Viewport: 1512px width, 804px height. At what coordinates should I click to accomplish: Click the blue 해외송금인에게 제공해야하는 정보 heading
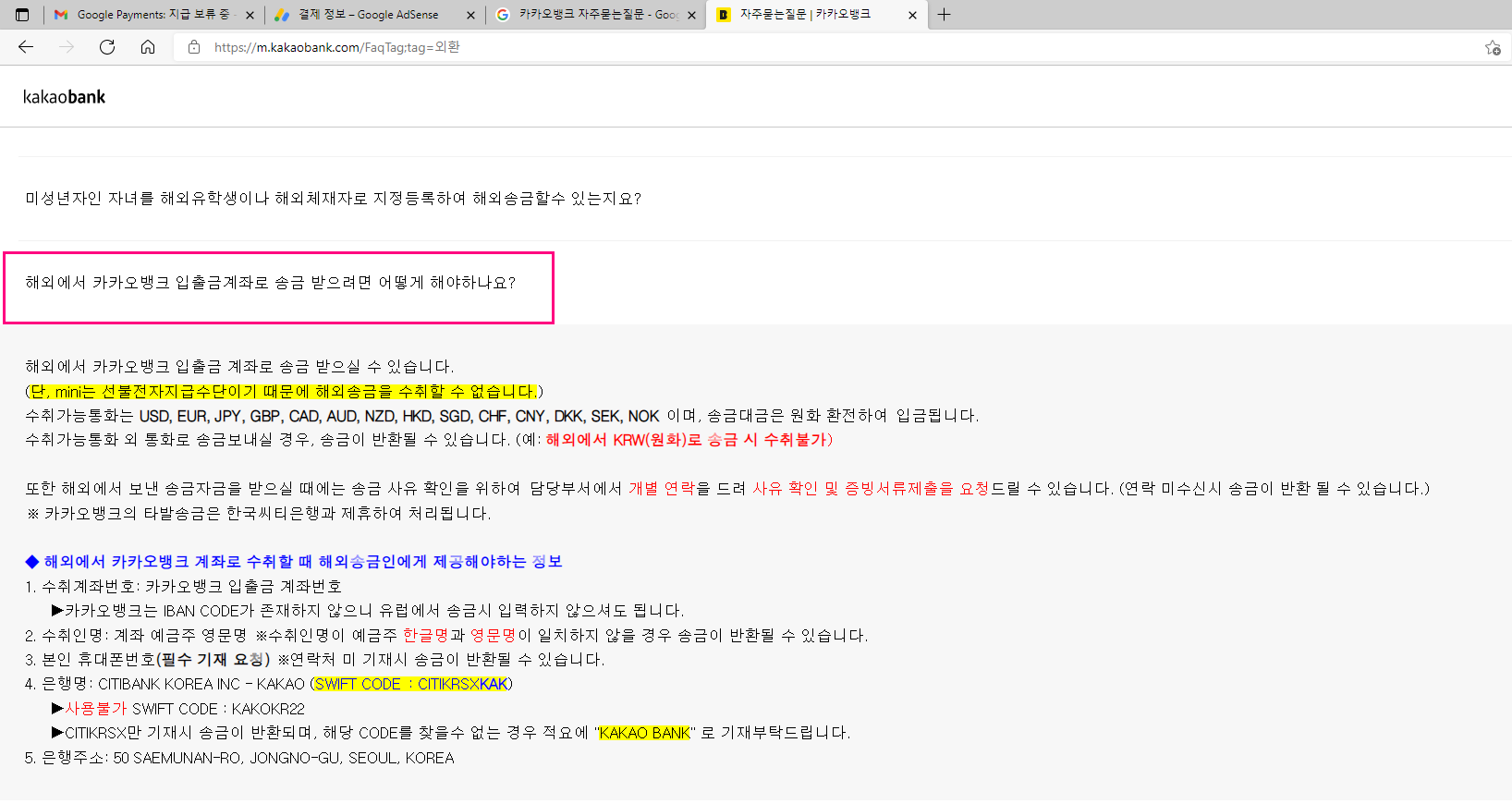[294, 561]
